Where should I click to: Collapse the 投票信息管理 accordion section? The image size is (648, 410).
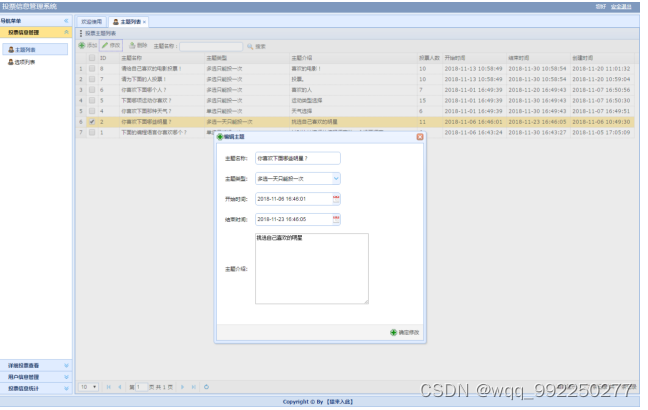(66, 32)
